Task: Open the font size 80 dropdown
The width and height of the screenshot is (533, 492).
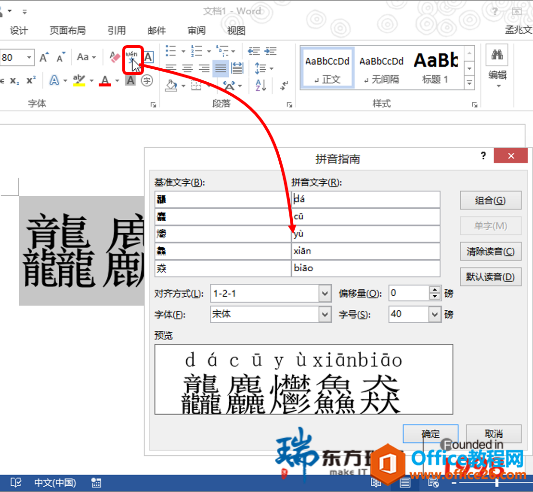Action: [29, 57]
